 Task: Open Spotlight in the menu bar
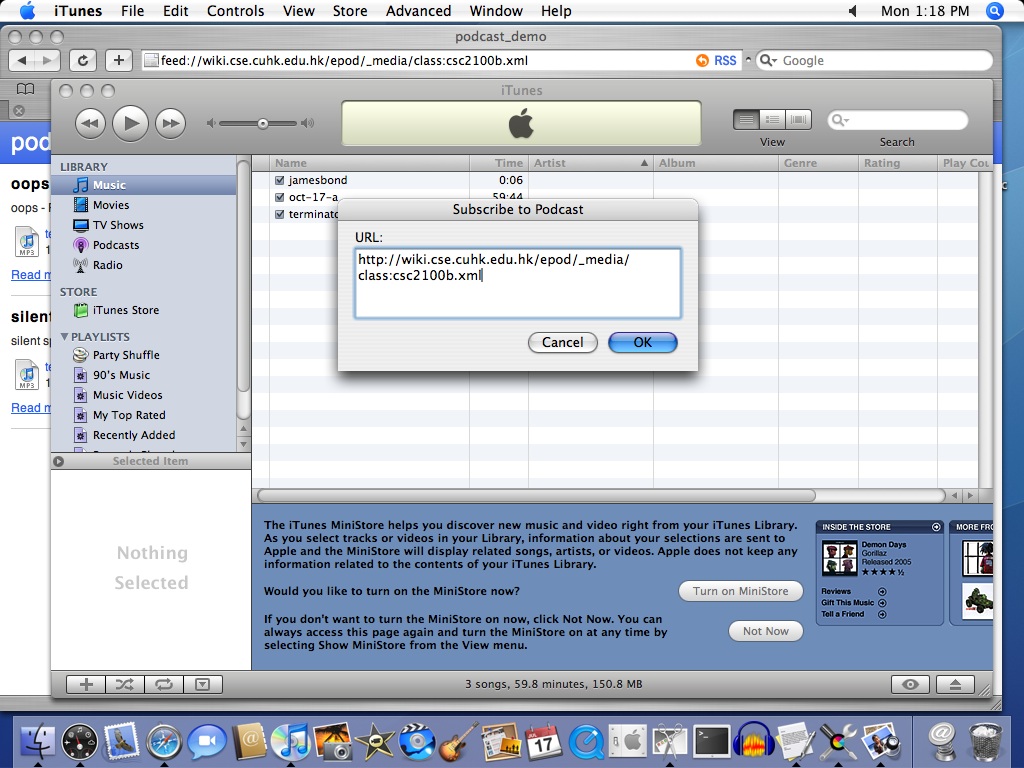[x=995, y=11]
